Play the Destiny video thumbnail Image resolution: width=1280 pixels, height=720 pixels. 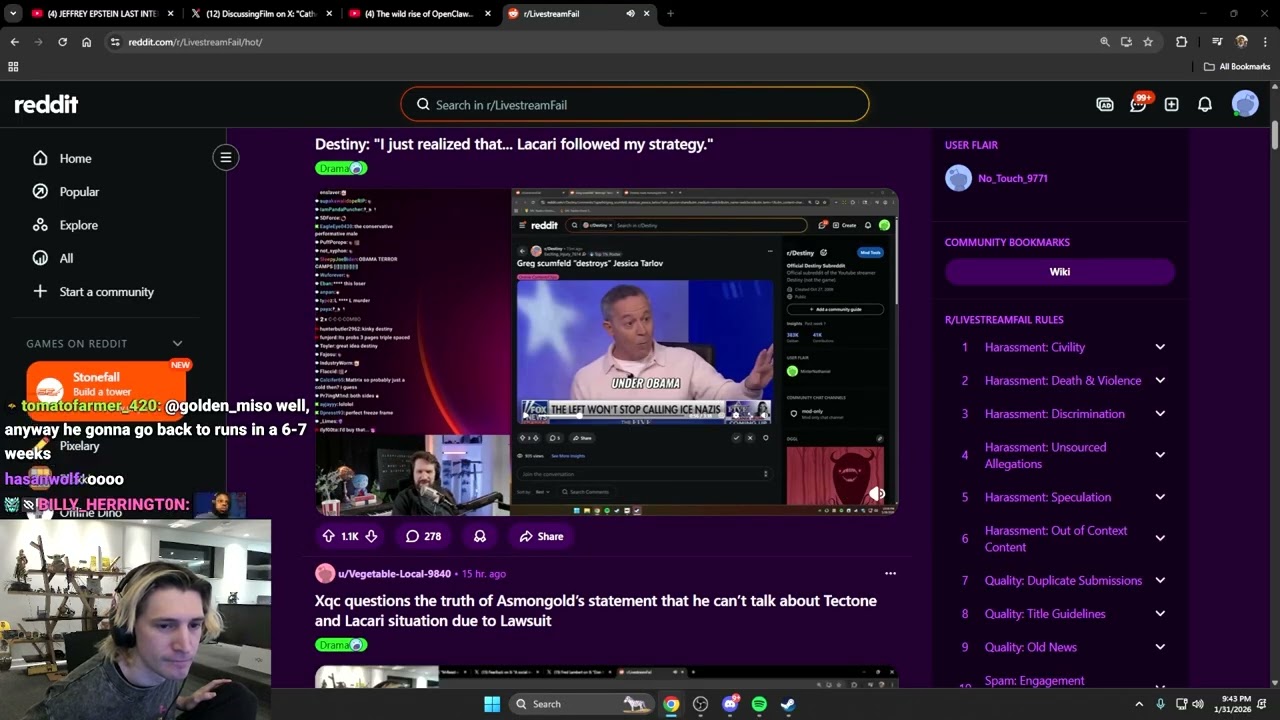point(606,350)
